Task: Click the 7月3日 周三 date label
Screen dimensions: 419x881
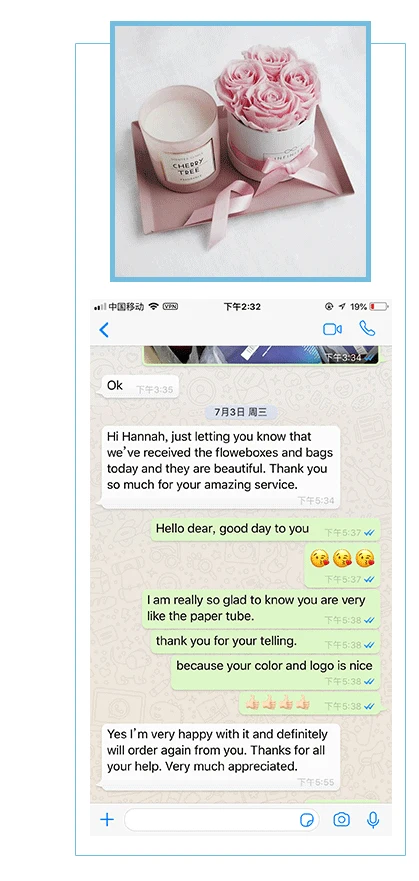Action: pyautogui.click(x=241, y=412)
